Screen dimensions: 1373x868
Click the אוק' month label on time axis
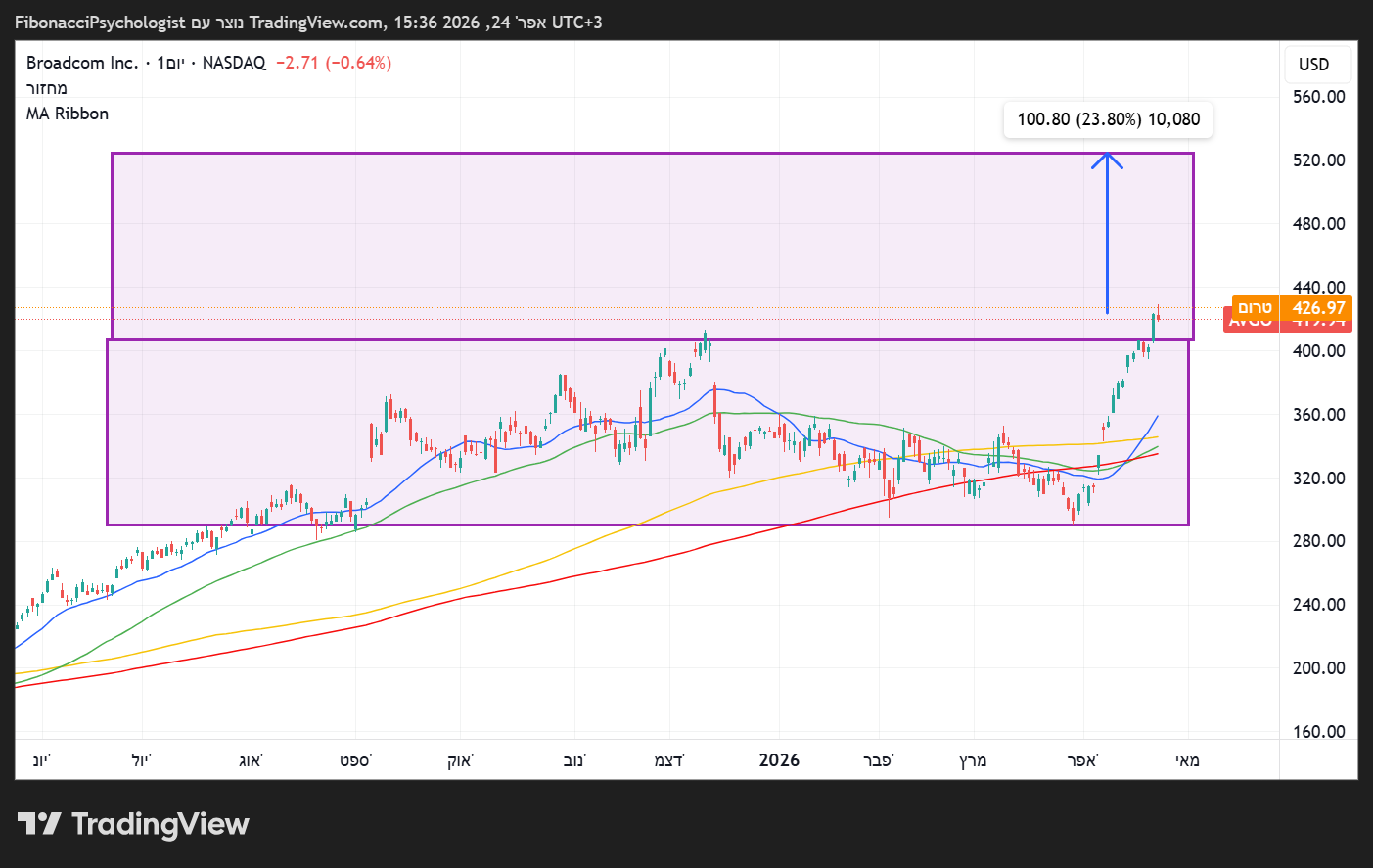460,760
